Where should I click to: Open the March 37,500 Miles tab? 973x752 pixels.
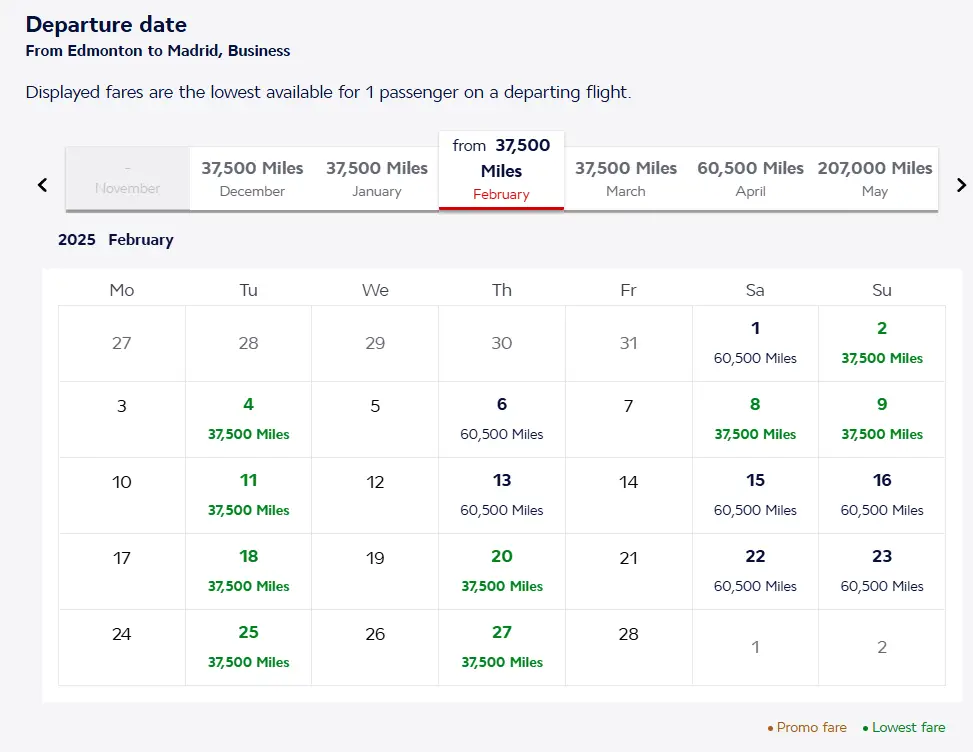point(626,179)
